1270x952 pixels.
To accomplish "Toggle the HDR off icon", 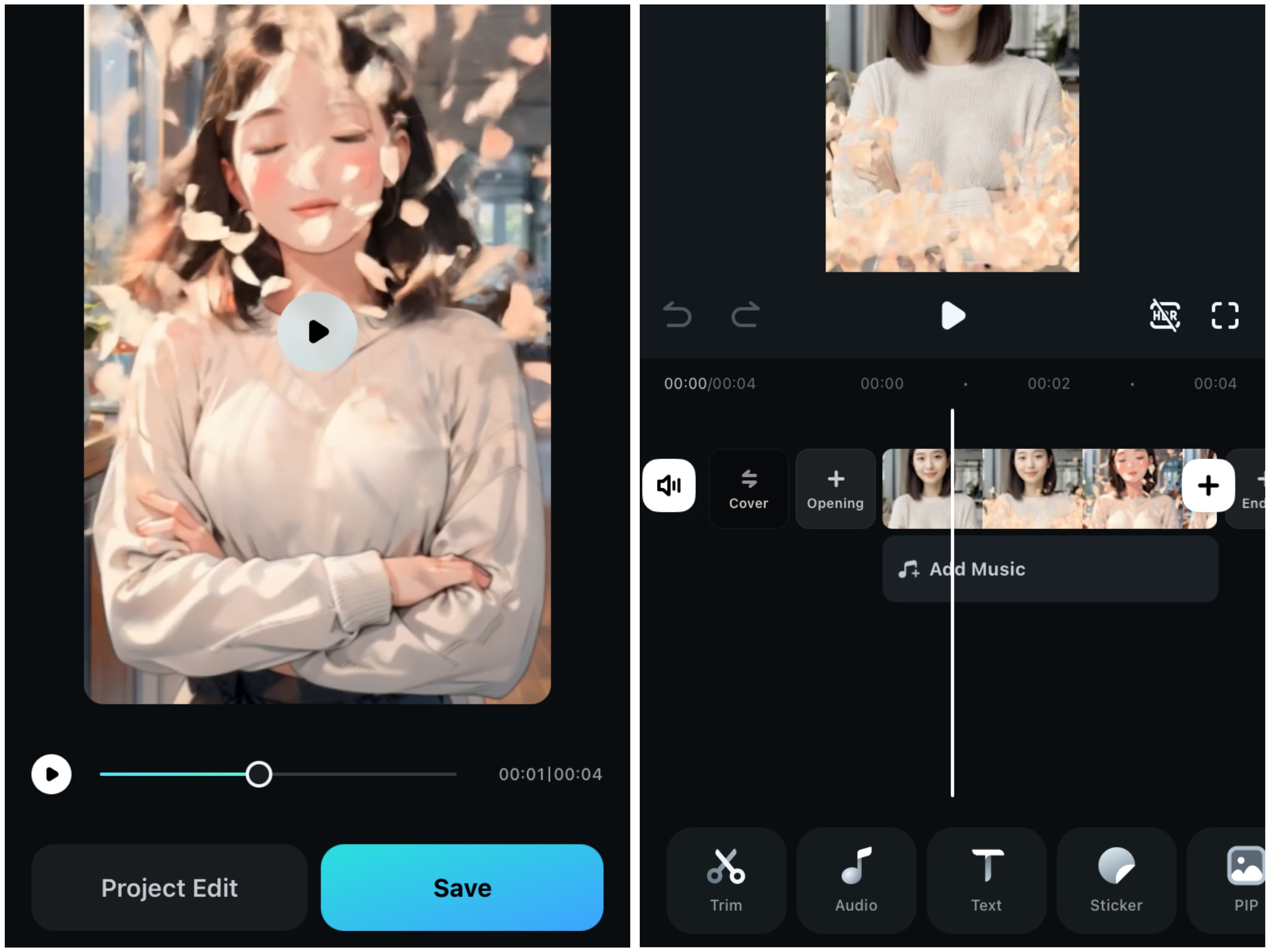I will point(1164,315).
